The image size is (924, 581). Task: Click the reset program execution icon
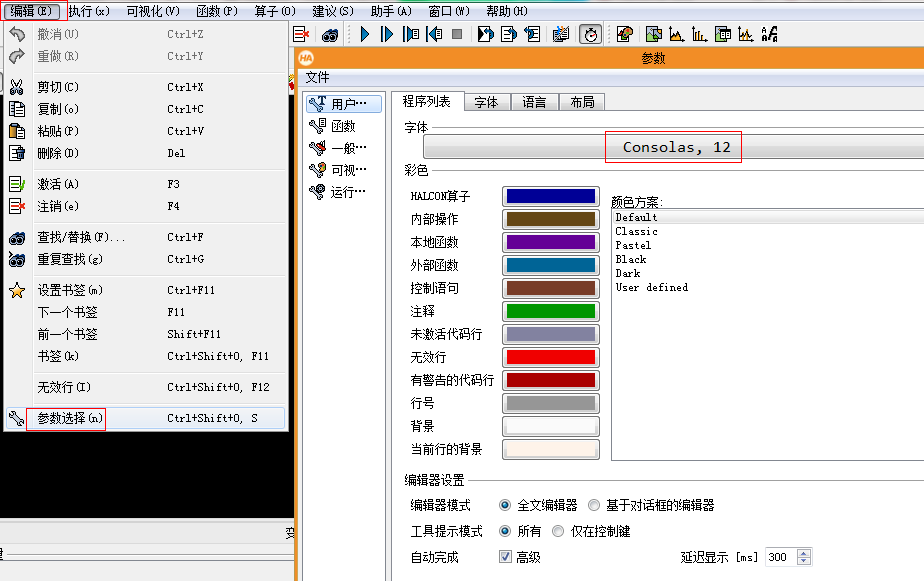(x=485, y=34)
